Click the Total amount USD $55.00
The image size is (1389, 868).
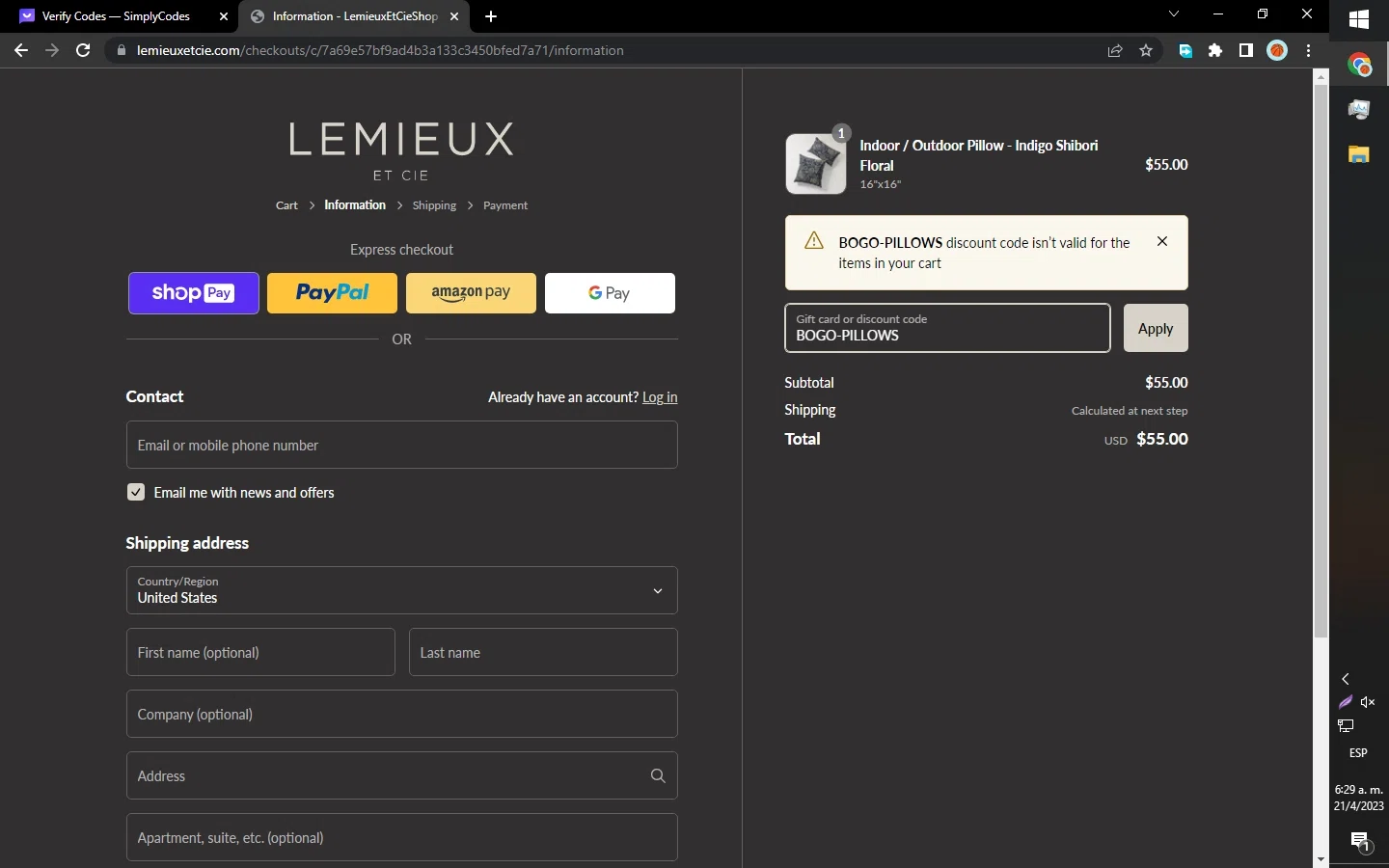pyautogui.click(x=1146, y=439)
